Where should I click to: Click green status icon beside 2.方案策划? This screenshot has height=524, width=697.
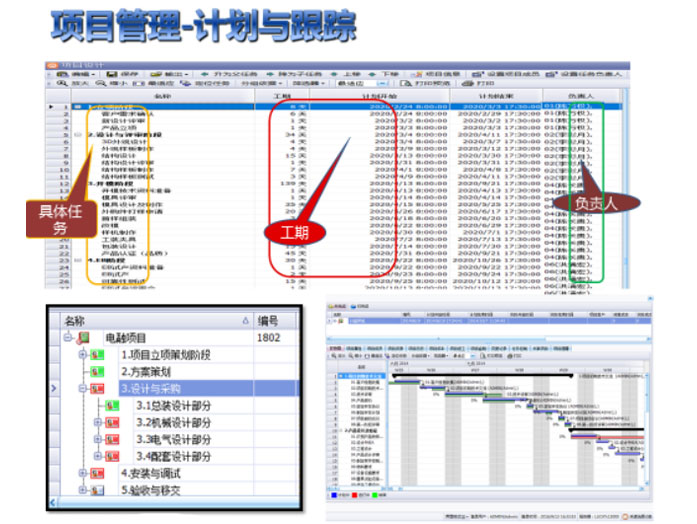(x=98, y=371)
